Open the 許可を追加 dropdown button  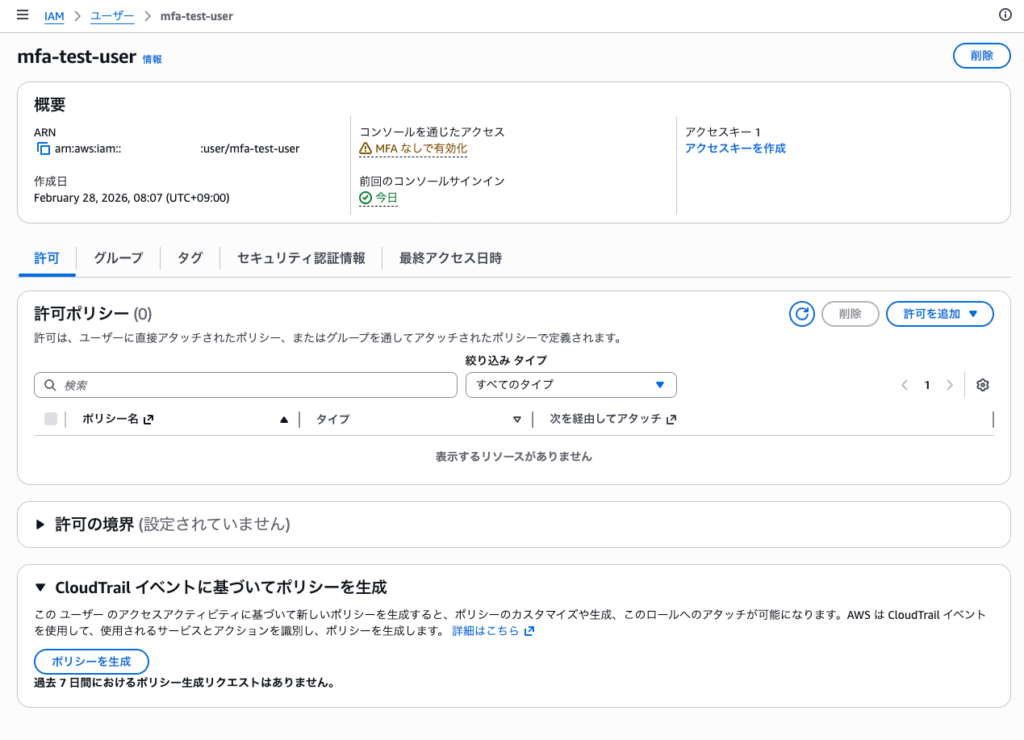(939, 314)
